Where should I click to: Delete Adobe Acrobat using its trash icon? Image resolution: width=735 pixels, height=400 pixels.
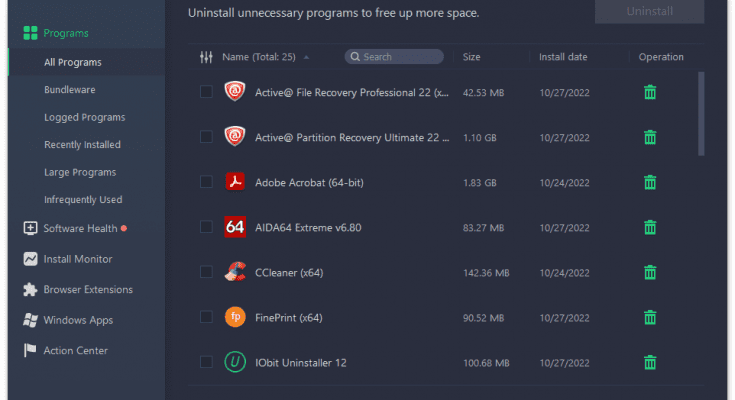650,182
